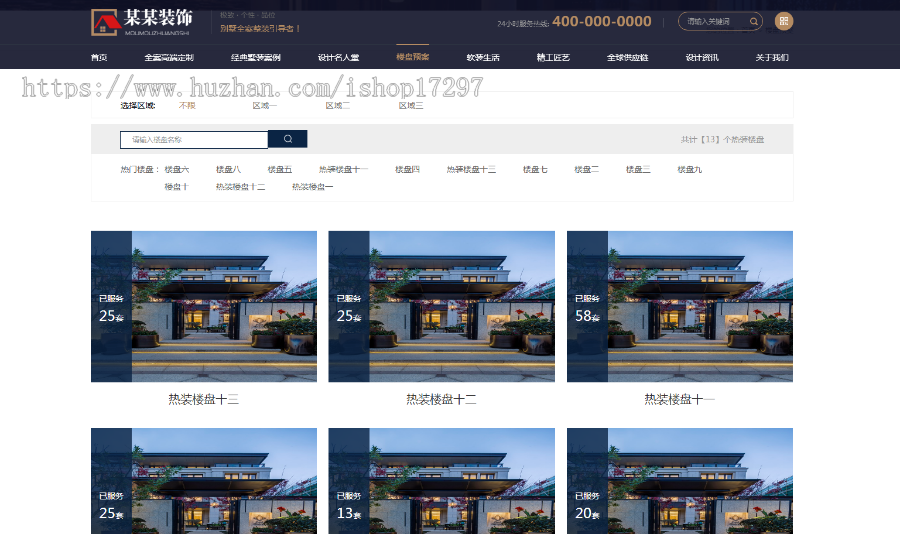The width and height of the screenshot is (900, 534).
Task: Open the second-row card showing 20套
Action: (680, 481)
